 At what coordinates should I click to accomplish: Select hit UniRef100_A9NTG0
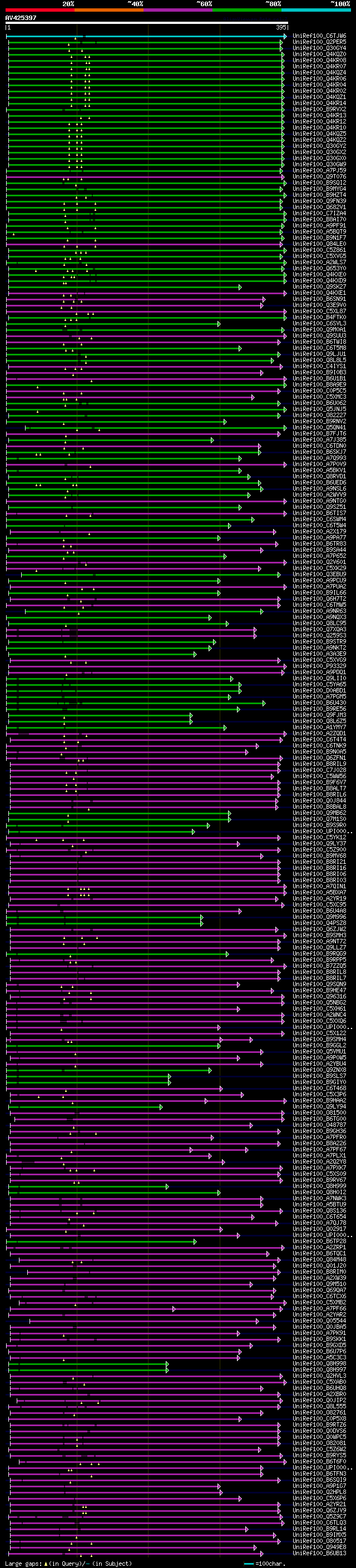tap(319, 501)
